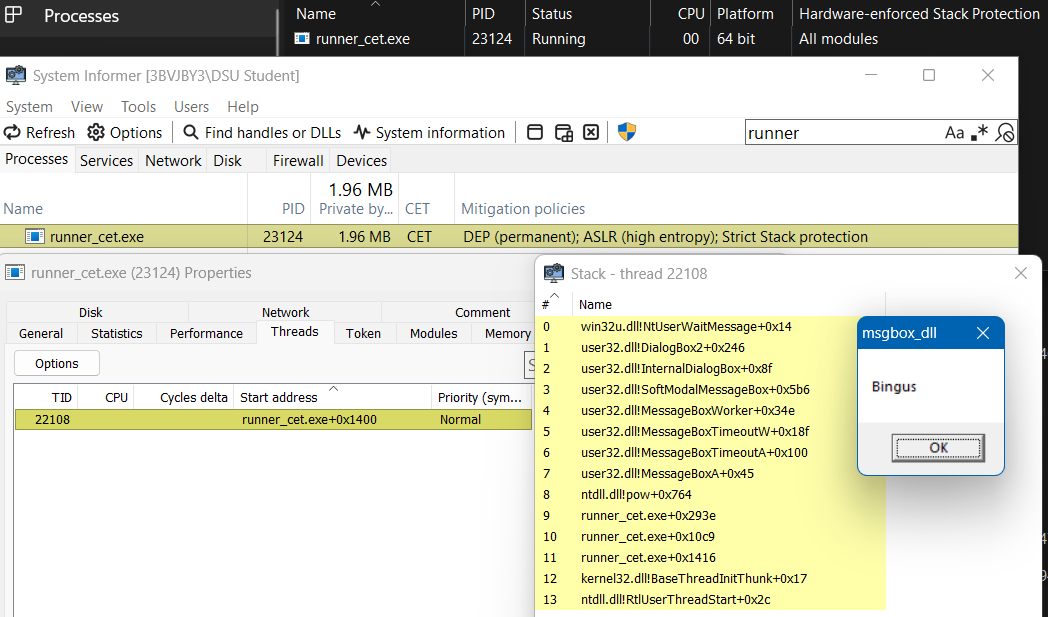This screenshot has height=617, width=1048.
Task: Switch to the Network tab in main window
Action: point(173,160)
